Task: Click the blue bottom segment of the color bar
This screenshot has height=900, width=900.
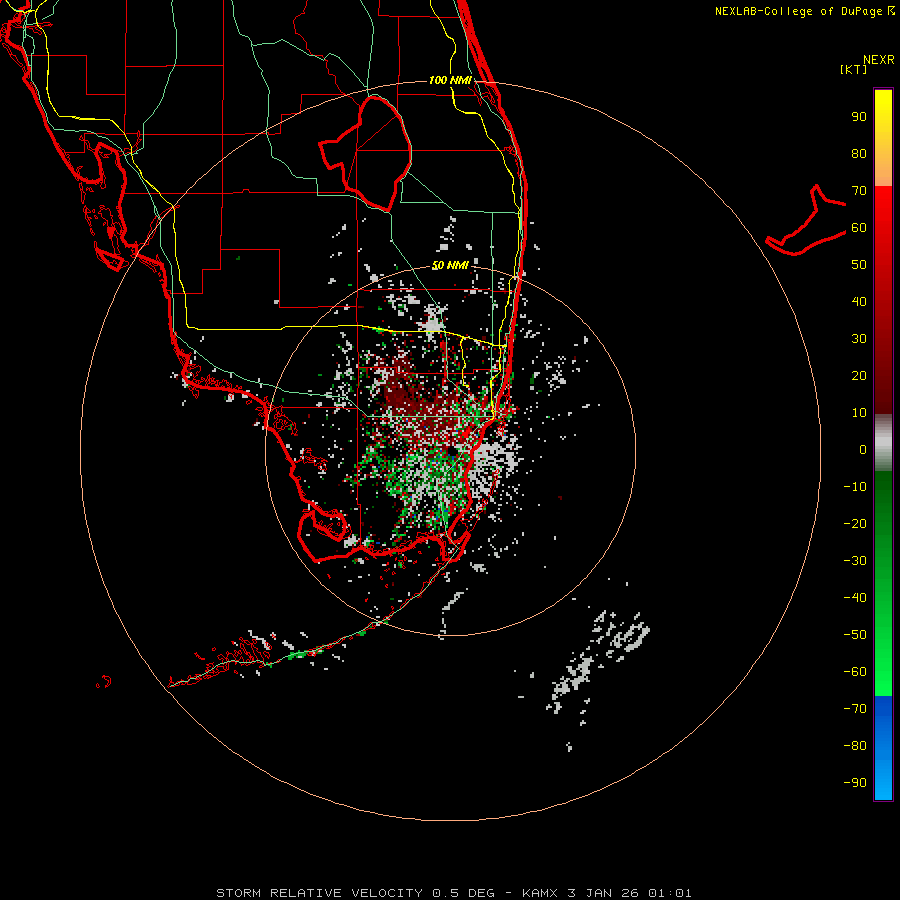Action: (883, 748)
